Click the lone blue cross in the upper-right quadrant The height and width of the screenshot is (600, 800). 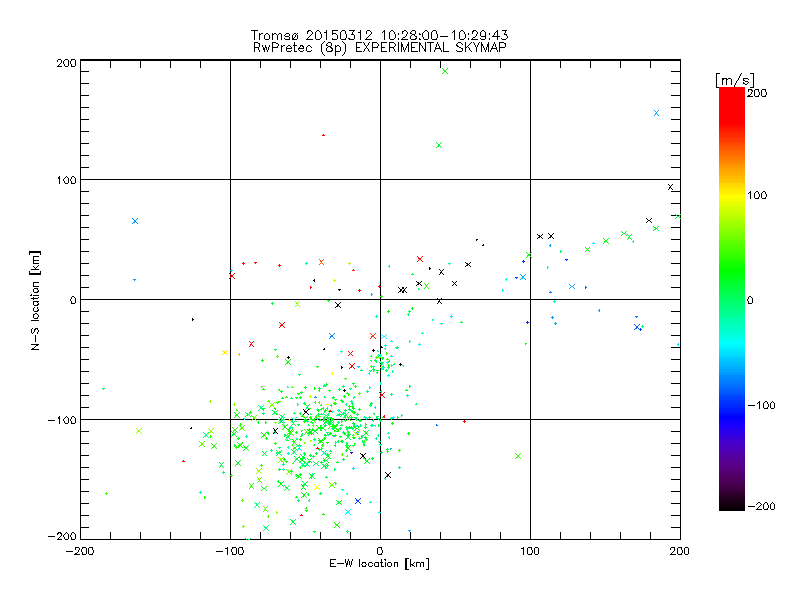coord(656,113)
